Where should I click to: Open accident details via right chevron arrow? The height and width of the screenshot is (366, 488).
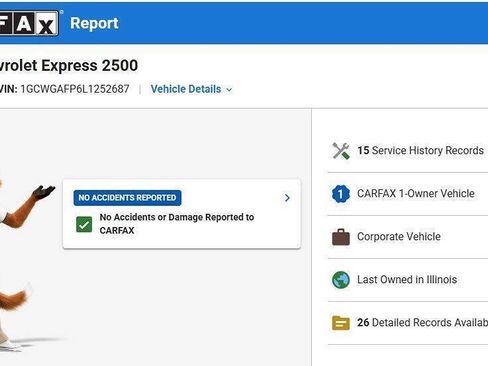click(287, 198)
